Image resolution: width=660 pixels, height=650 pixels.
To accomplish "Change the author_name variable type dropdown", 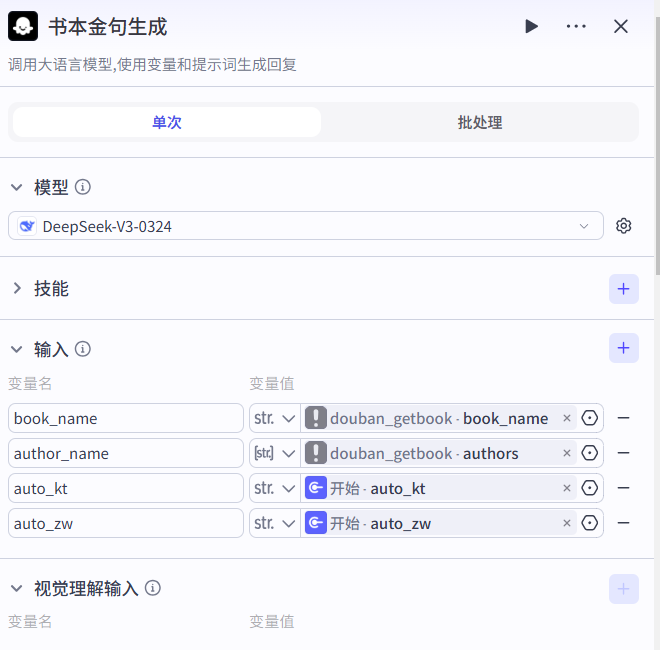I will [x=274, y=453].
